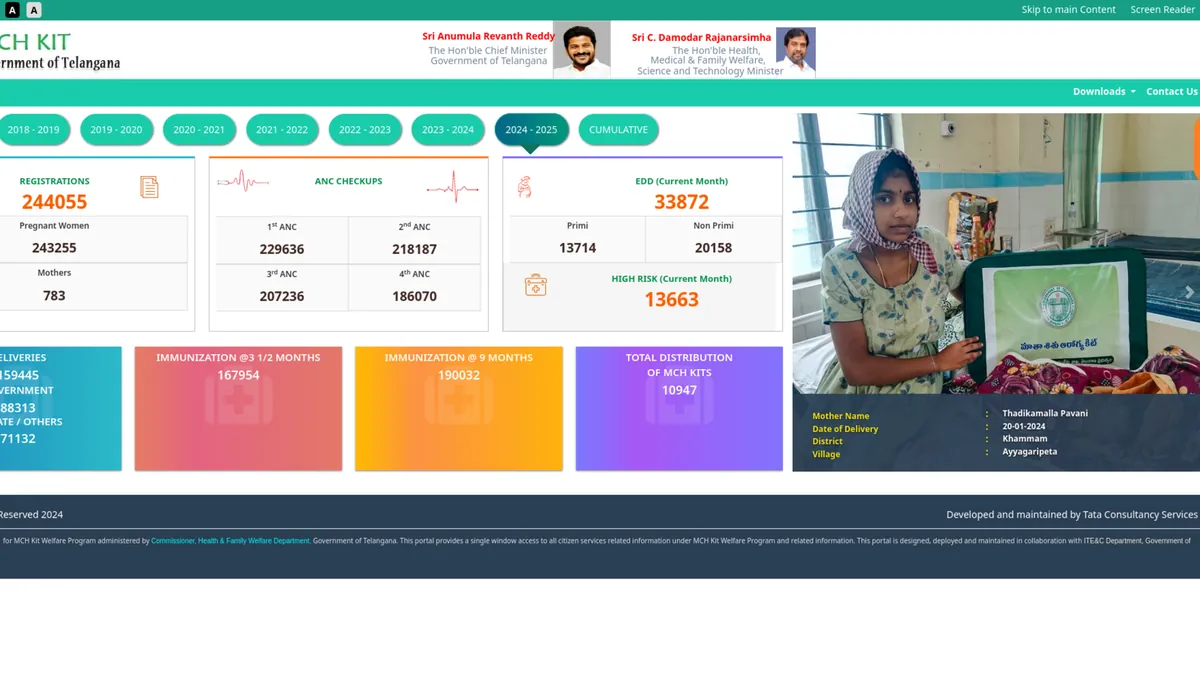This screenshot has width=1200, height=675.
Task: Select the 2020 - 2021 year tab
Action: [199, 130]
